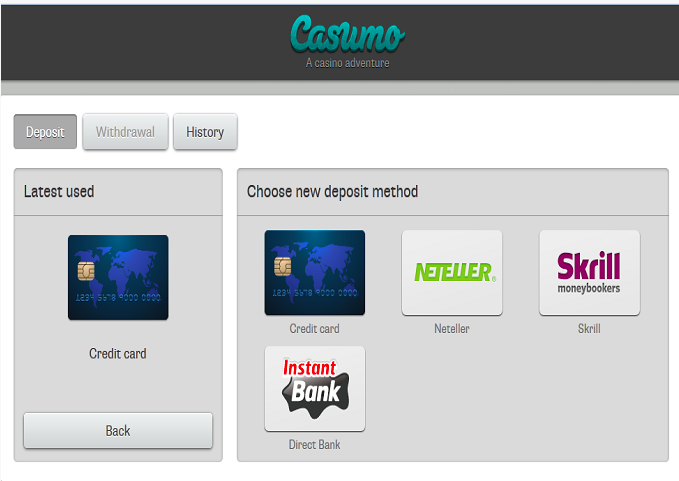Pick the Skrill moneybookers logo
Image resolution: width=679 pixels, height=481 pixels.
(589, 272)
